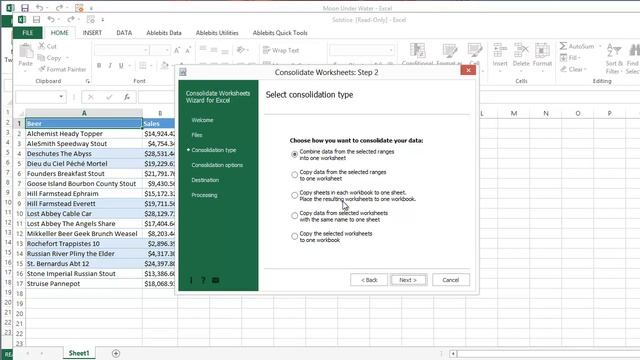The width and height of the screenshot is (640, 360).
Task: Click the Save icon in inner Excel window
Action: click(37, 20)
